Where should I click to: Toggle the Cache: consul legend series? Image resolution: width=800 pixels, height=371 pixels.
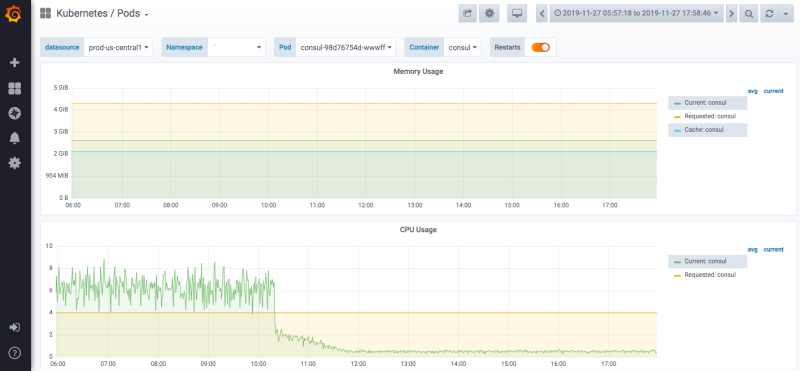coord(707,130)
